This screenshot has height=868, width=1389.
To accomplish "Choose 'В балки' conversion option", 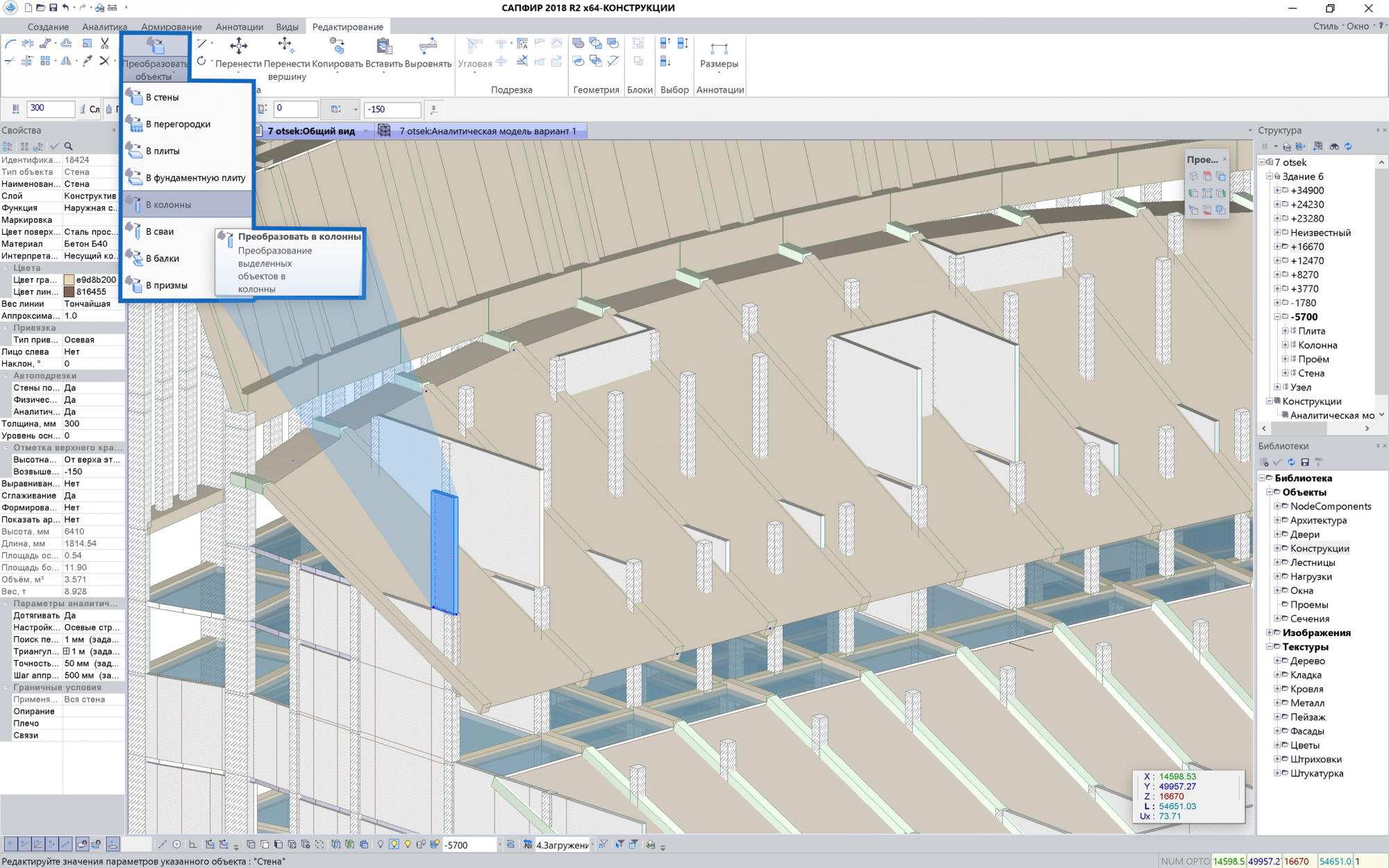I will click(162, 258).
